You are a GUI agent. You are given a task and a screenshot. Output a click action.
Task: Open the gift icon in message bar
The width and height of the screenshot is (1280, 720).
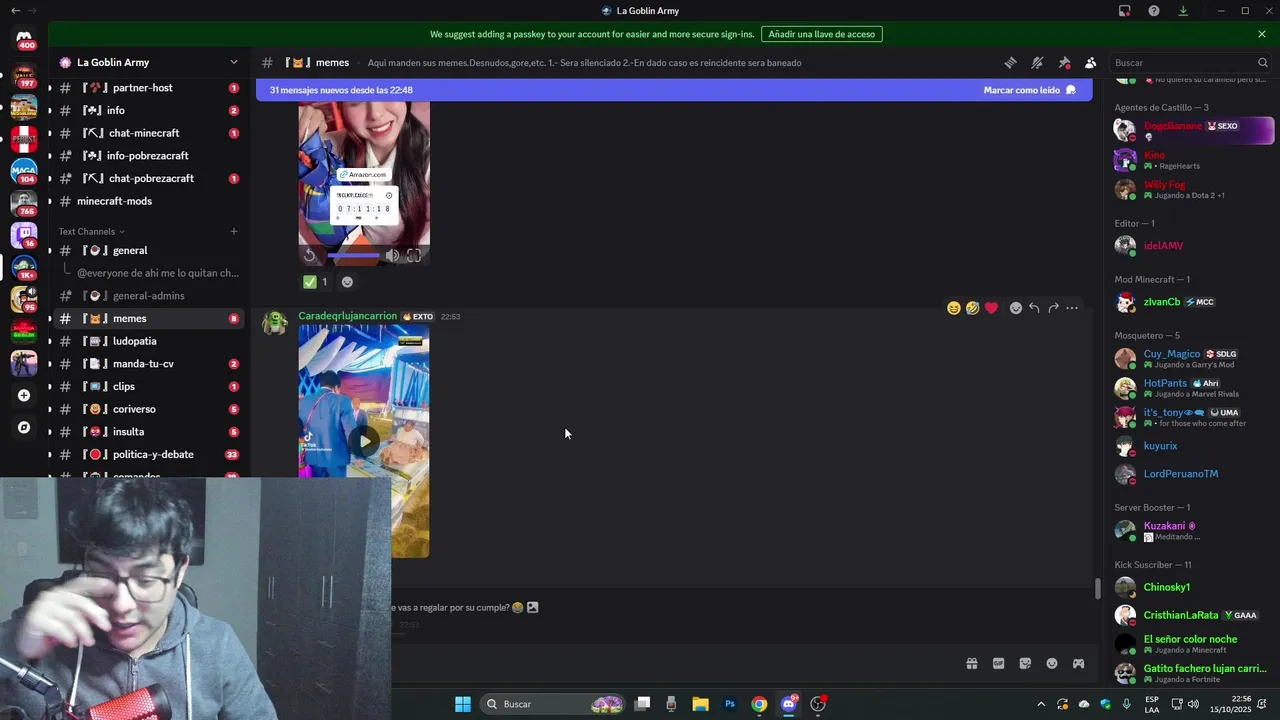971,663
